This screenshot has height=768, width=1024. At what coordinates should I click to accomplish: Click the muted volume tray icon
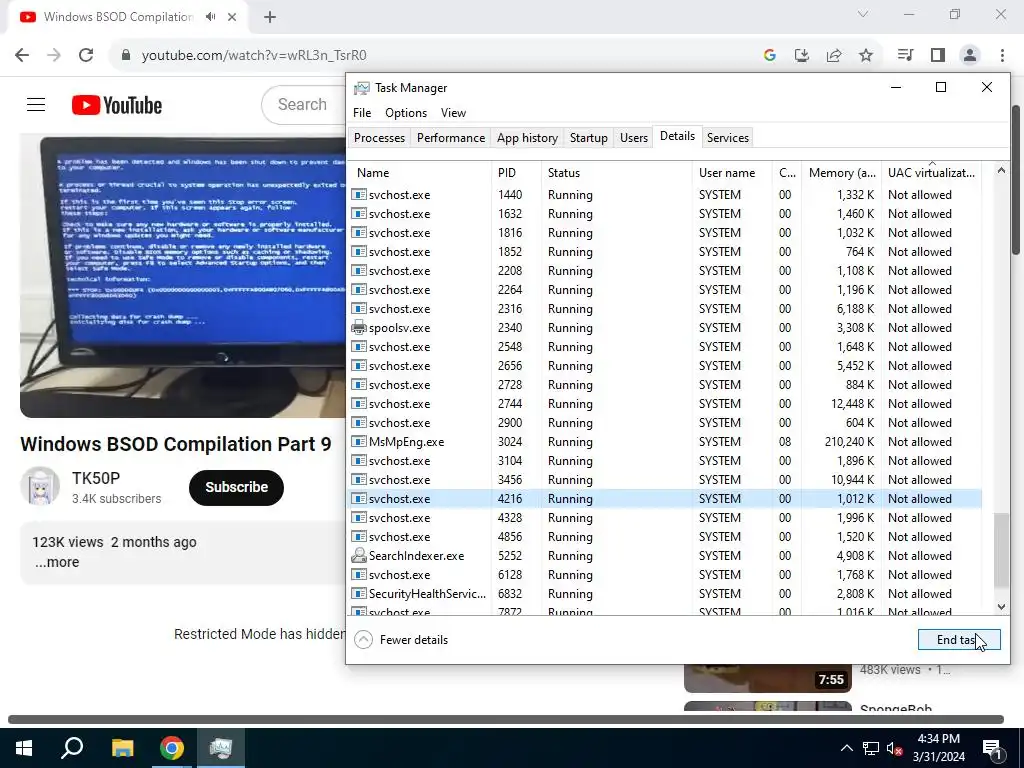(x=894, y=749)
